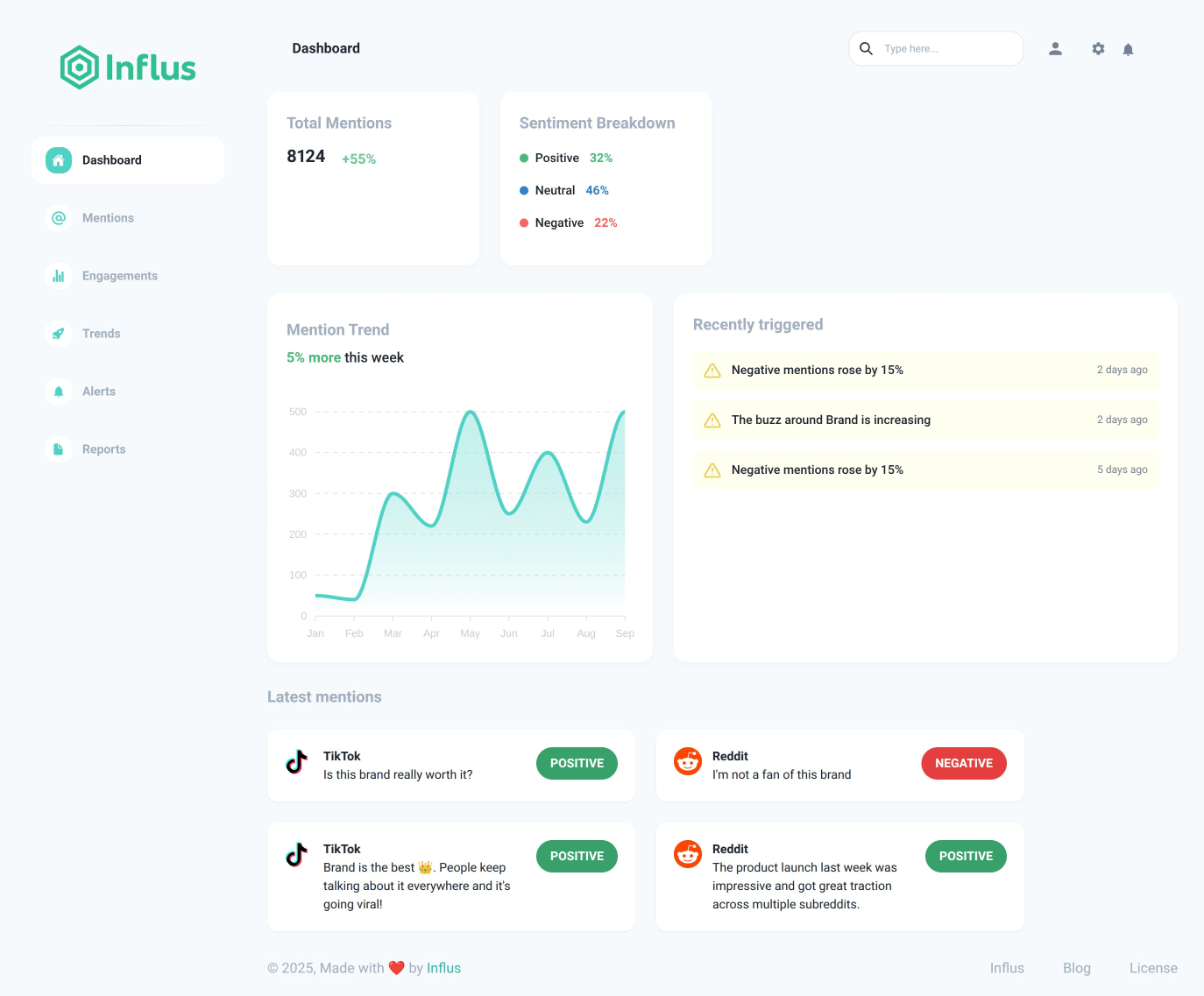Click TikTok icon for 'really worth it' mention
Screen dimensions: 1204x996
pyautogui.click(x=297, y=762)
